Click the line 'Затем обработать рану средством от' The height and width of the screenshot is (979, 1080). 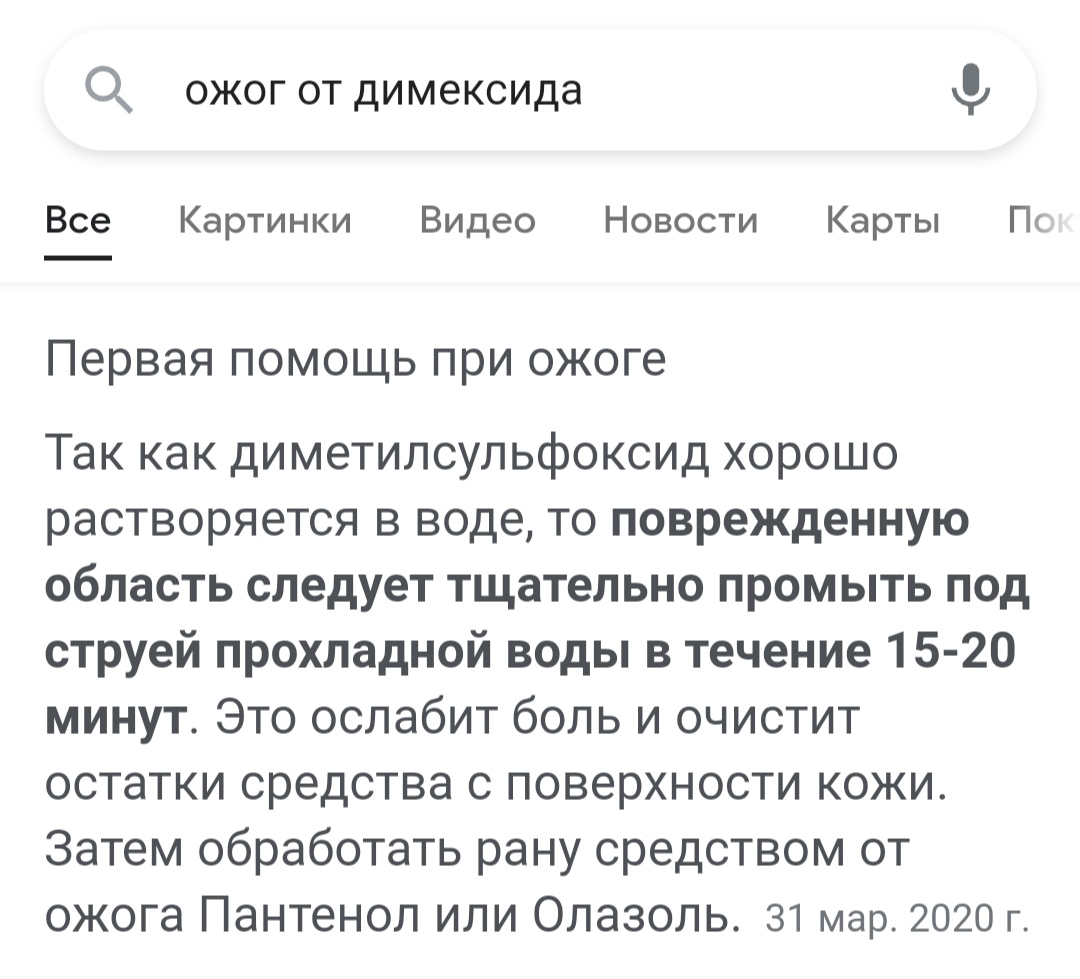(478, 850)
